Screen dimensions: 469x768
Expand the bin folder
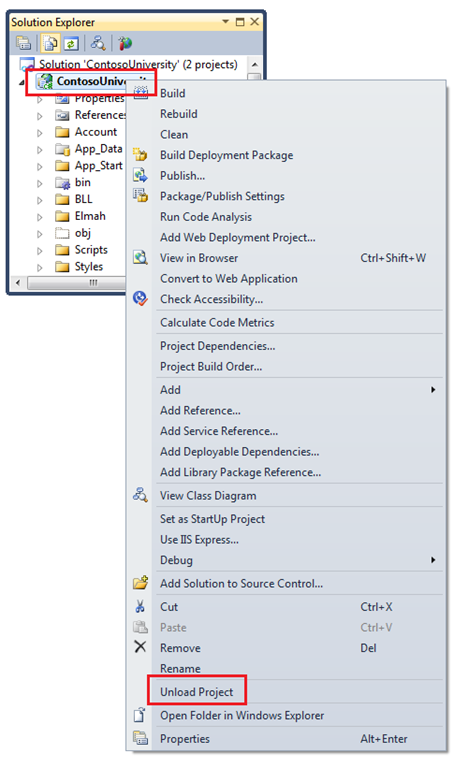point(40,183)
